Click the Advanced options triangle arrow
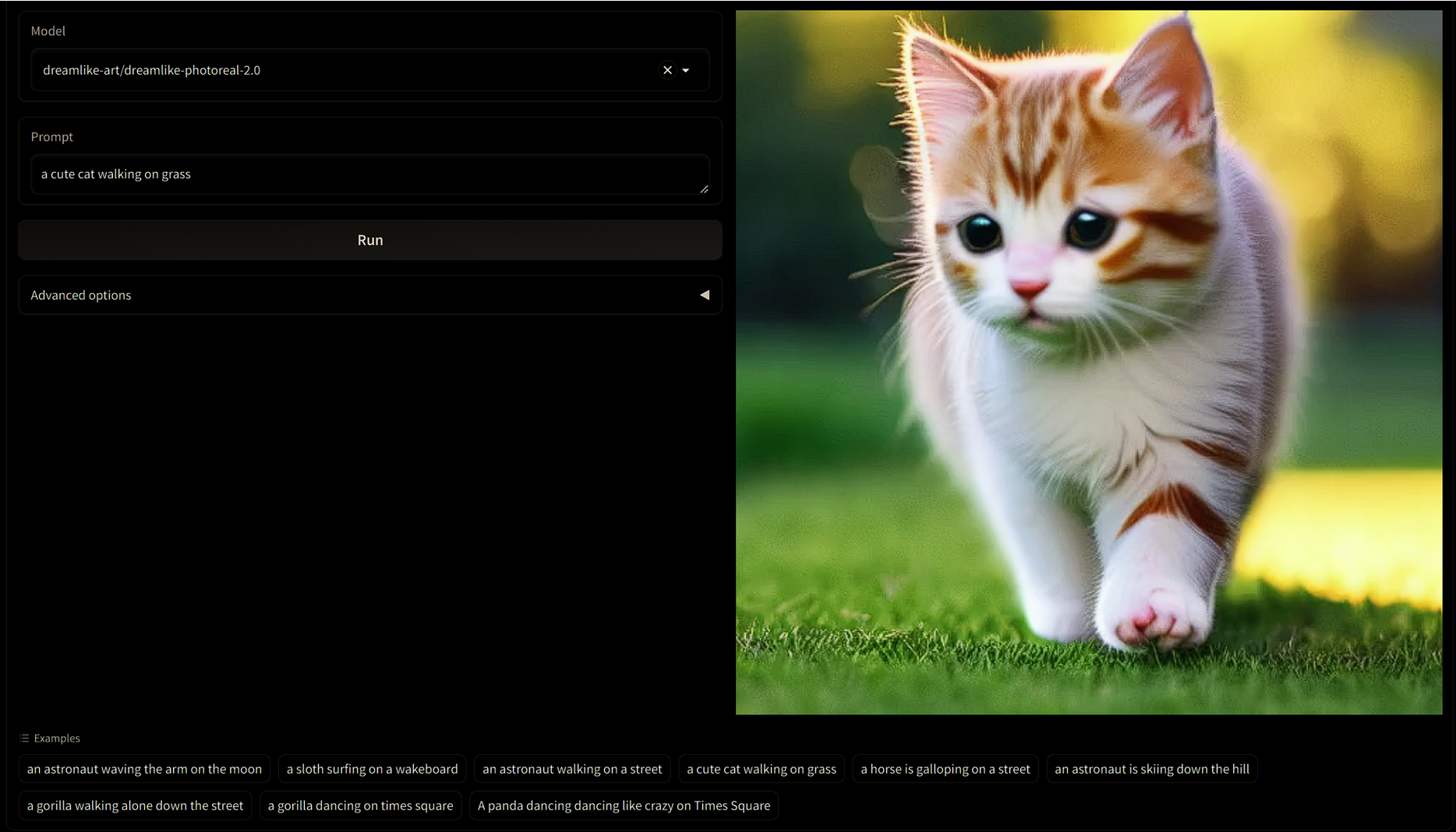This screenshot has height=832, width=1456. click(x=705, y=295)
